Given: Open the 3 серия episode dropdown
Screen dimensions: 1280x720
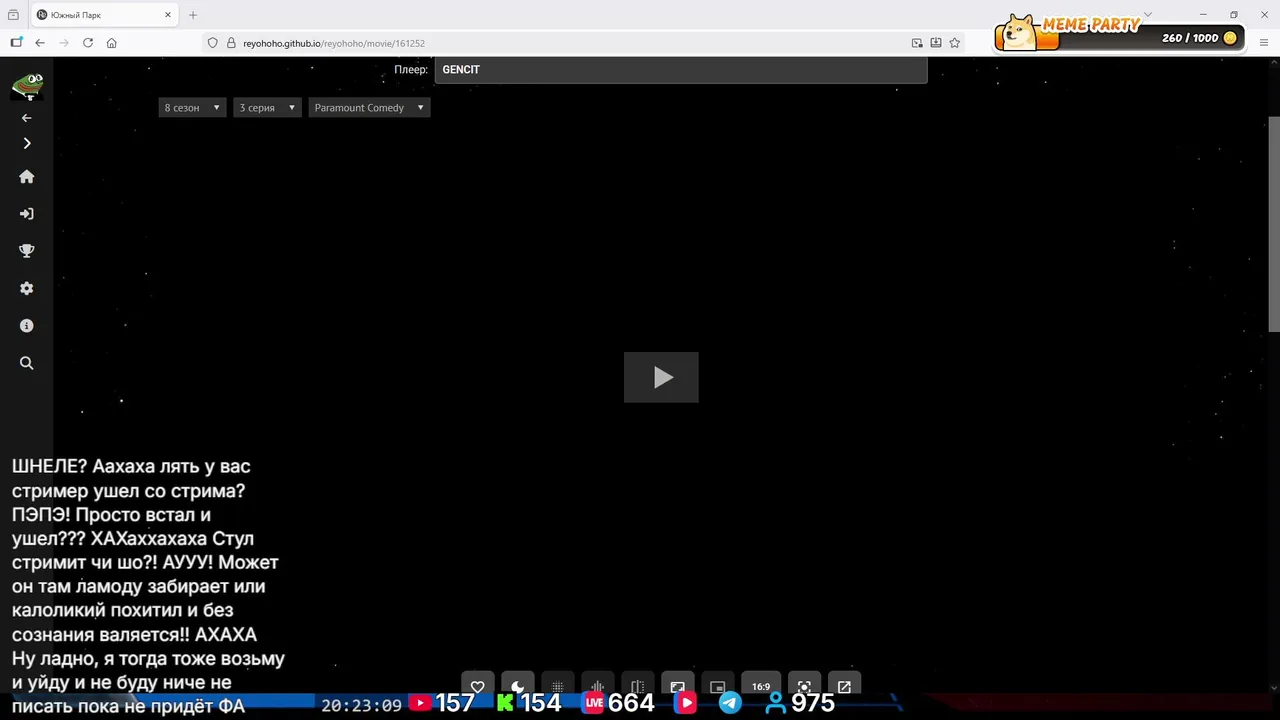Looking at the screenshot, I should click(267, 107).
